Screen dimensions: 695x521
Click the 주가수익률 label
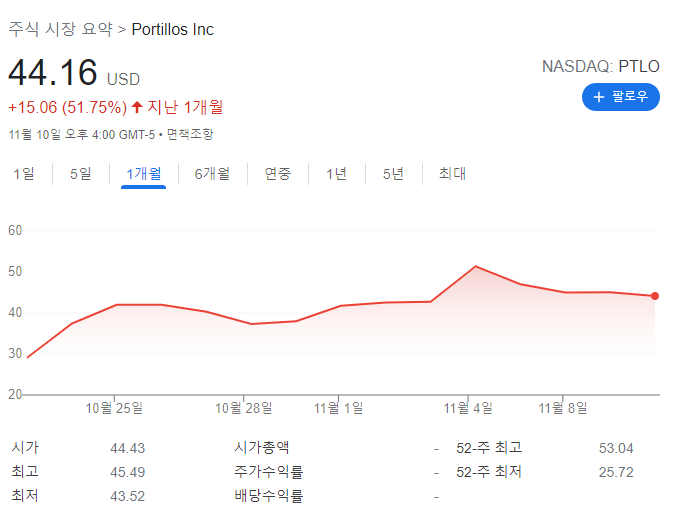click(x=269, y=471)
